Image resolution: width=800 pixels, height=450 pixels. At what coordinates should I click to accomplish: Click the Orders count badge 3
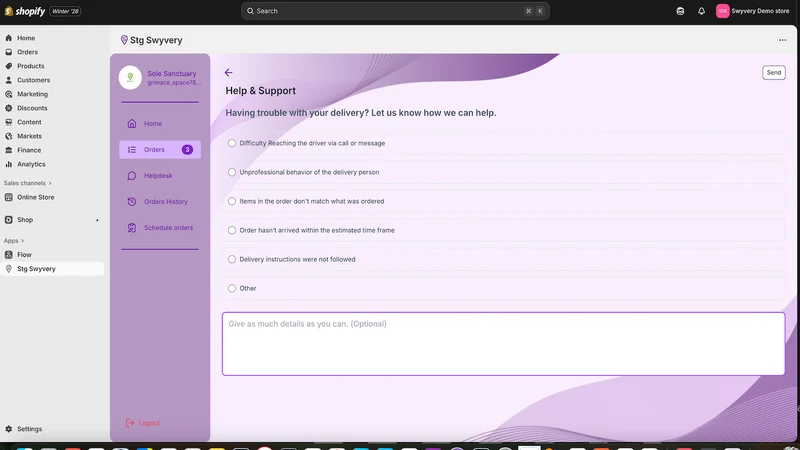187,149
